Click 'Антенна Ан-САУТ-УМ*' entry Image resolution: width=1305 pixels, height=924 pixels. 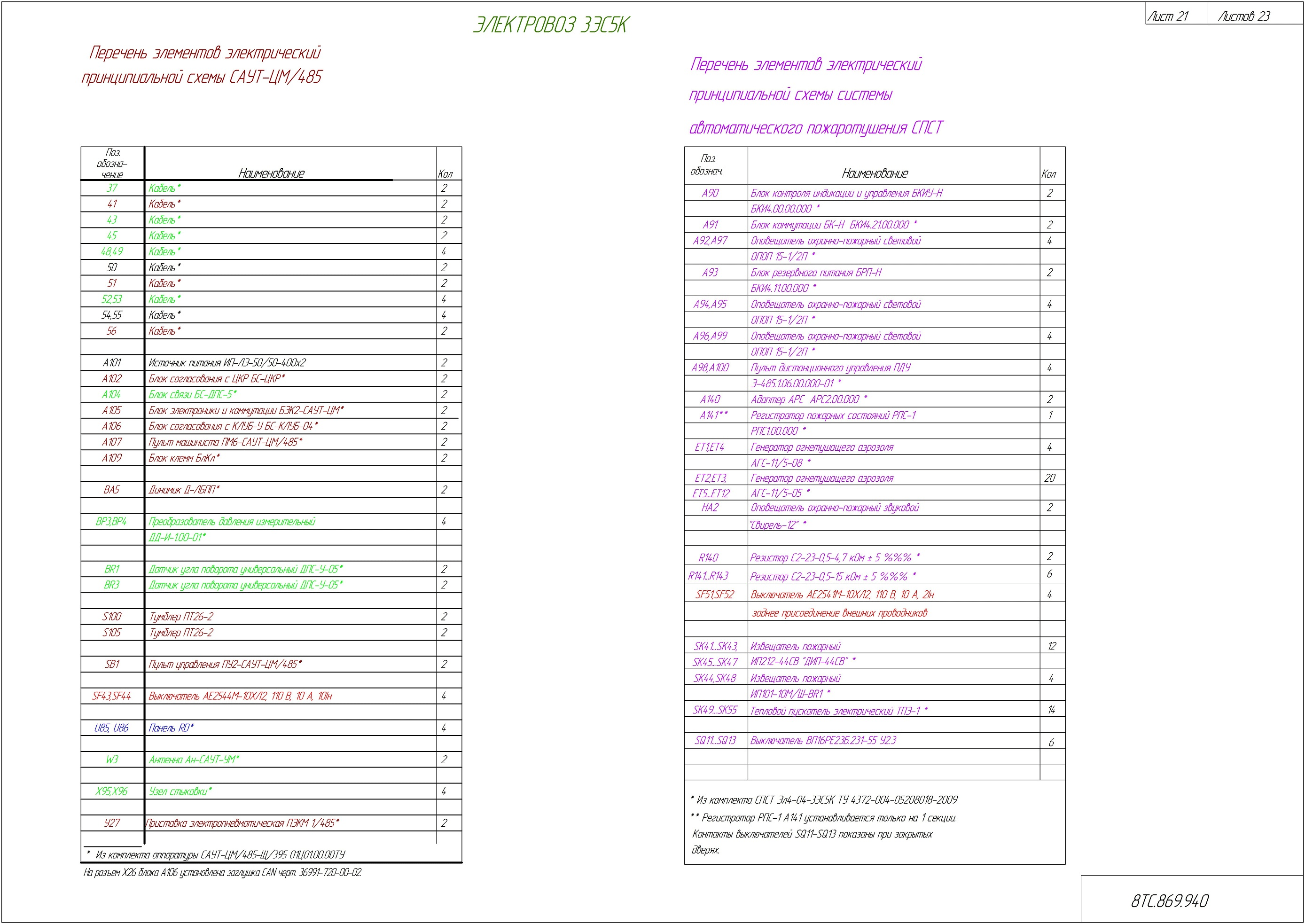[x=194, y=760]
